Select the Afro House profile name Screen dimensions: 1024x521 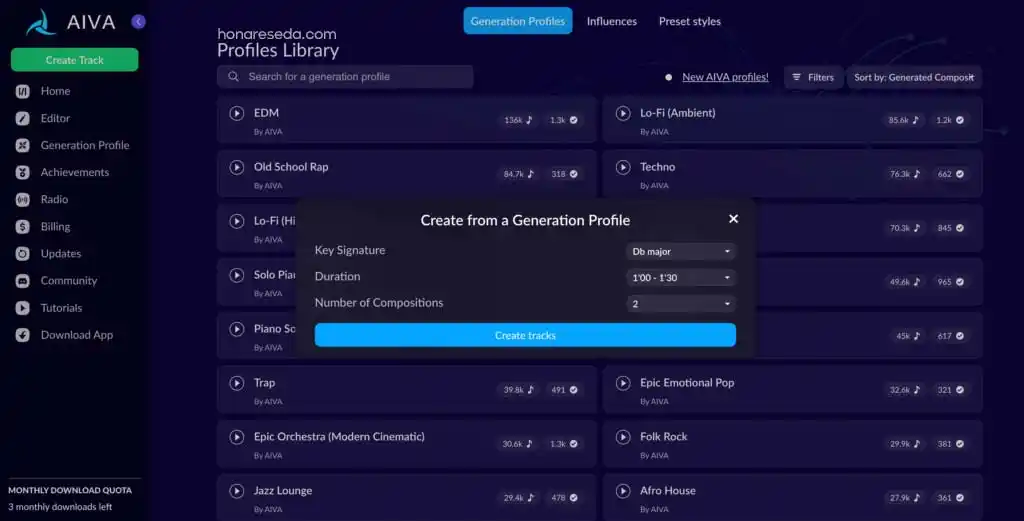(x=667, y=491)
